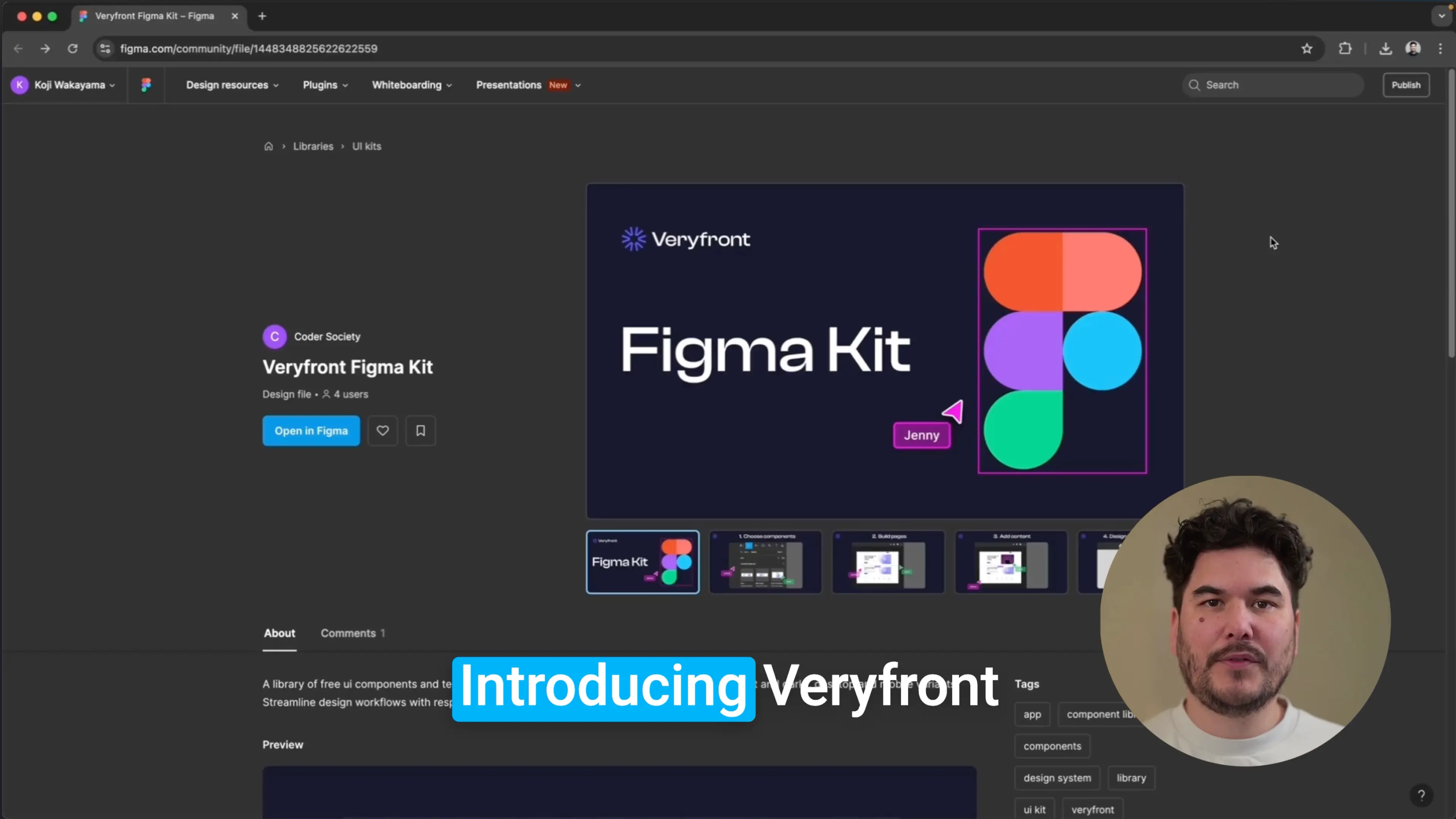This screenshot has height=819, width=1456.
Task: Reload the page with the refresh icon
Action: click(x=72, y=49)
